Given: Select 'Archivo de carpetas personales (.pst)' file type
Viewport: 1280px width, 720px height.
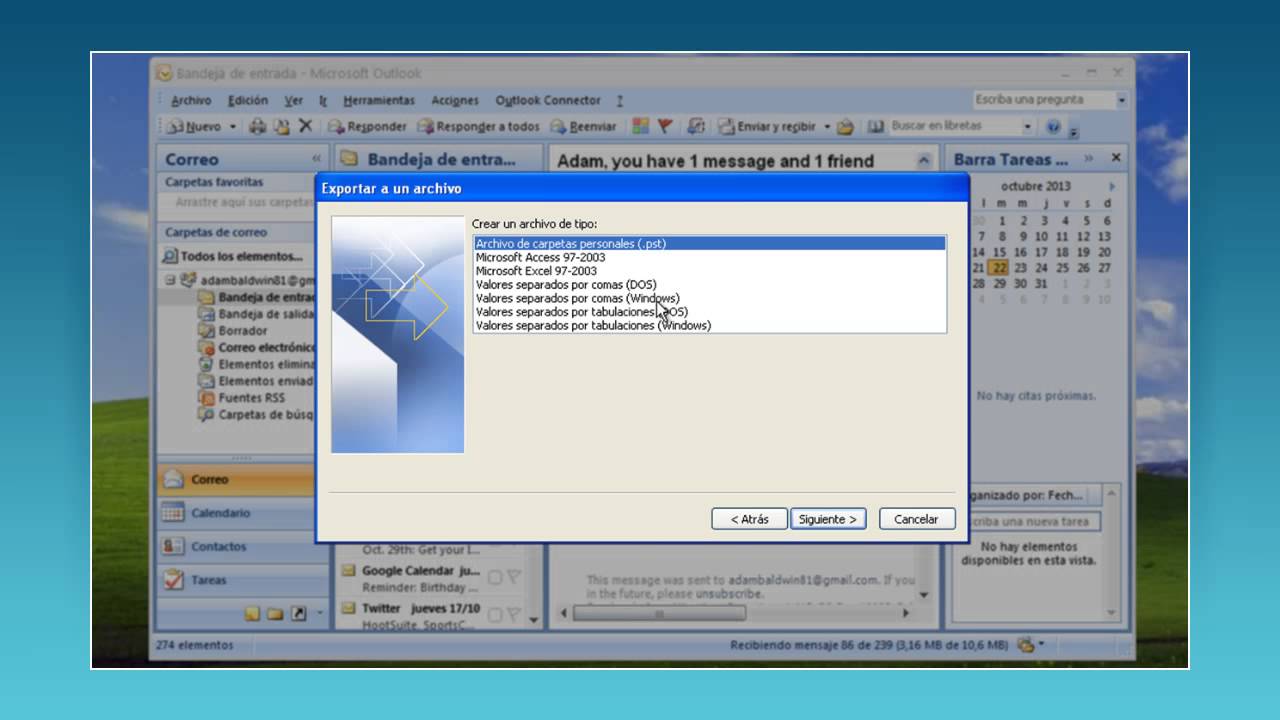Looking at the screenshot, I should click(x=709, y=243).
